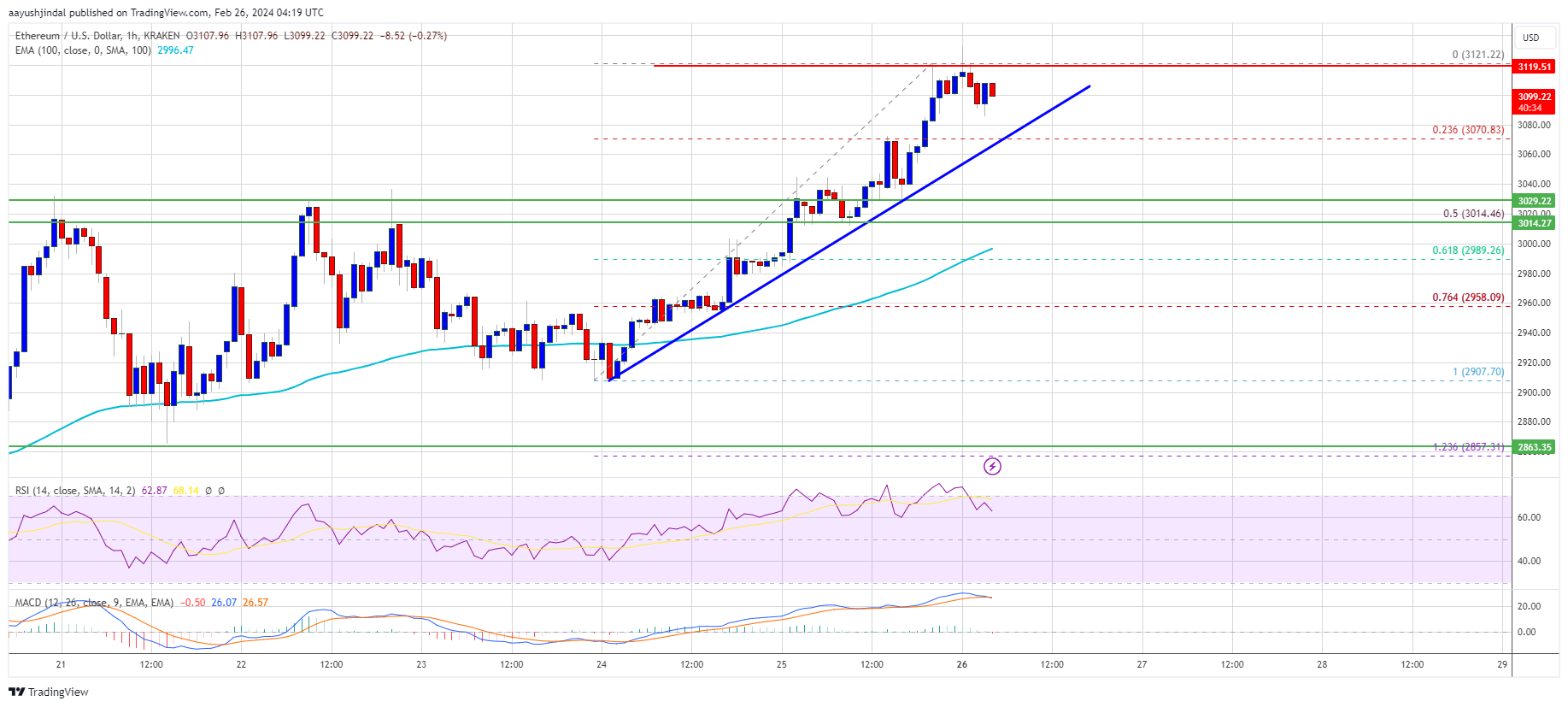This screenshot has width=1568, height=707.
Task: Click the 0.618 (2989.26) Fibonacci level label
Action: [x=1468, y=250]
